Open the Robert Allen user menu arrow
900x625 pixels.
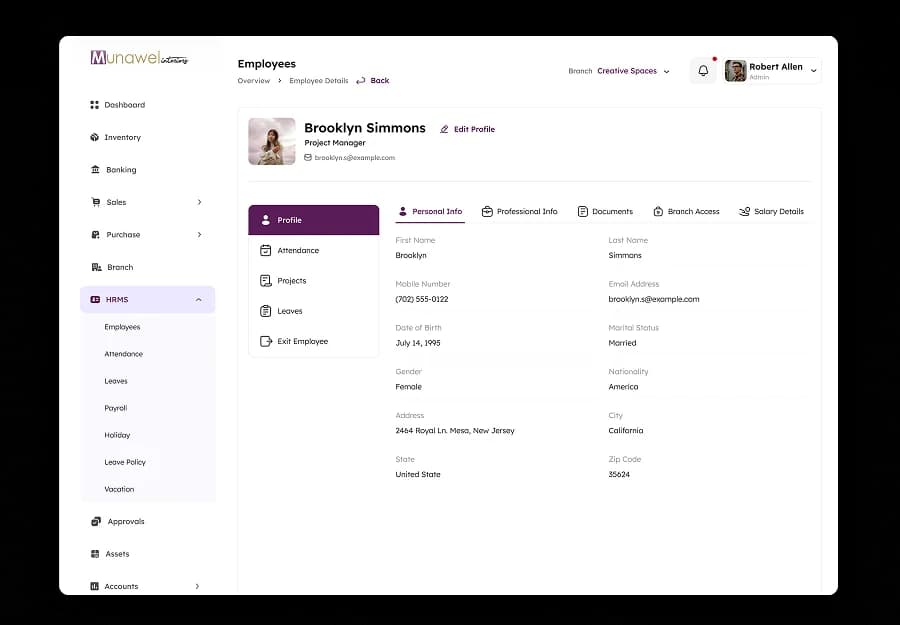click(813, 71)
